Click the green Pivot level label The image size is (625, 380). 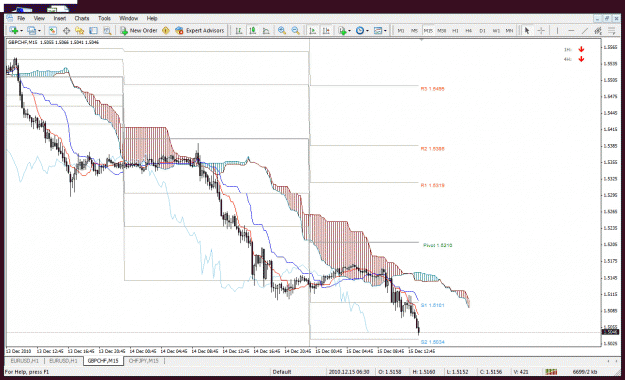438,245
